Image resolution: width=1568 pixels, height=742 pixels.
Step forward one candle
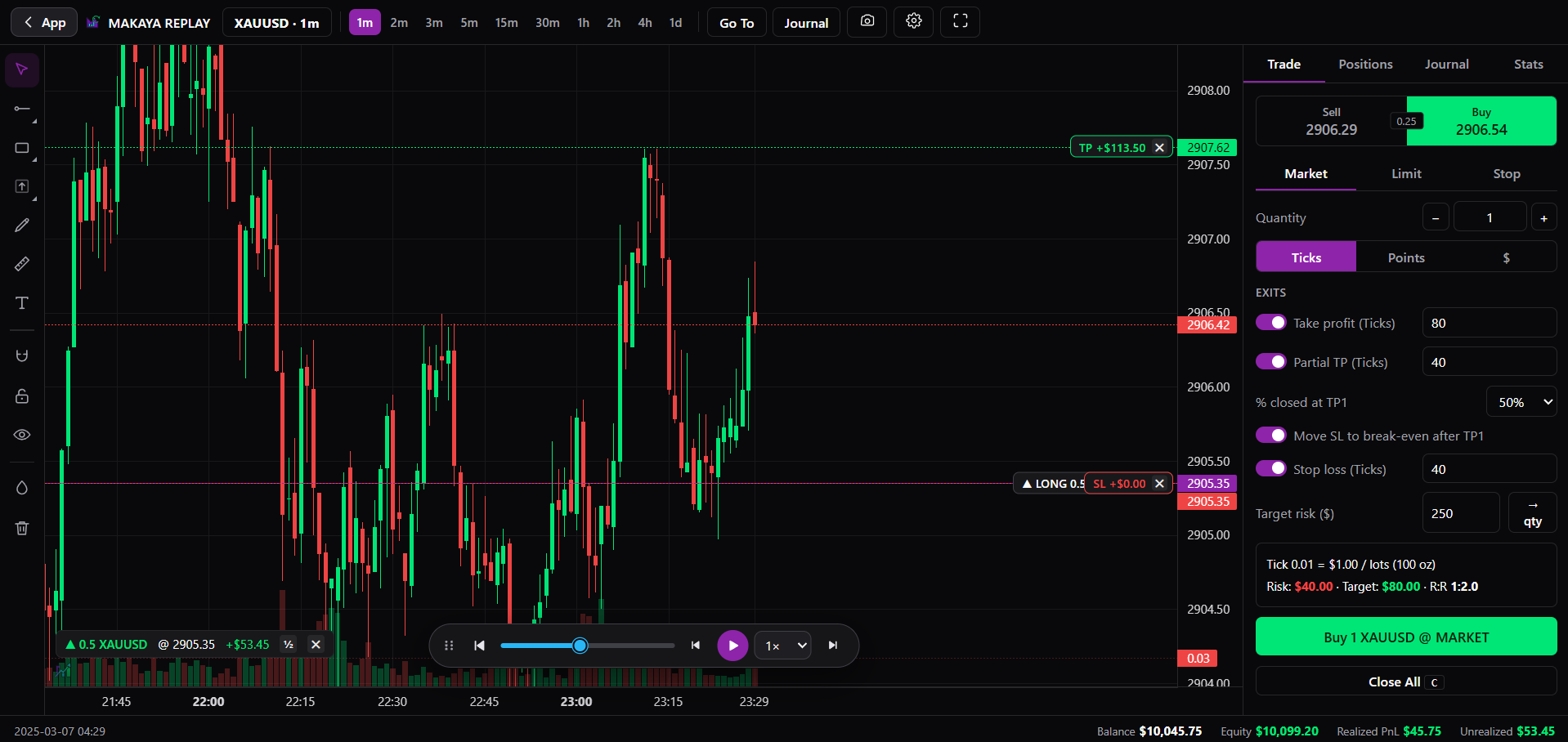click(833, 646)
